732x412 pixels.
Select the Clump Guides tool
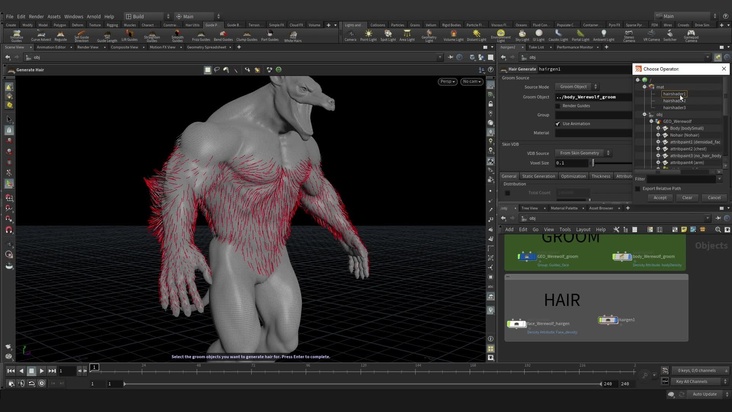(x=246, y=36)
